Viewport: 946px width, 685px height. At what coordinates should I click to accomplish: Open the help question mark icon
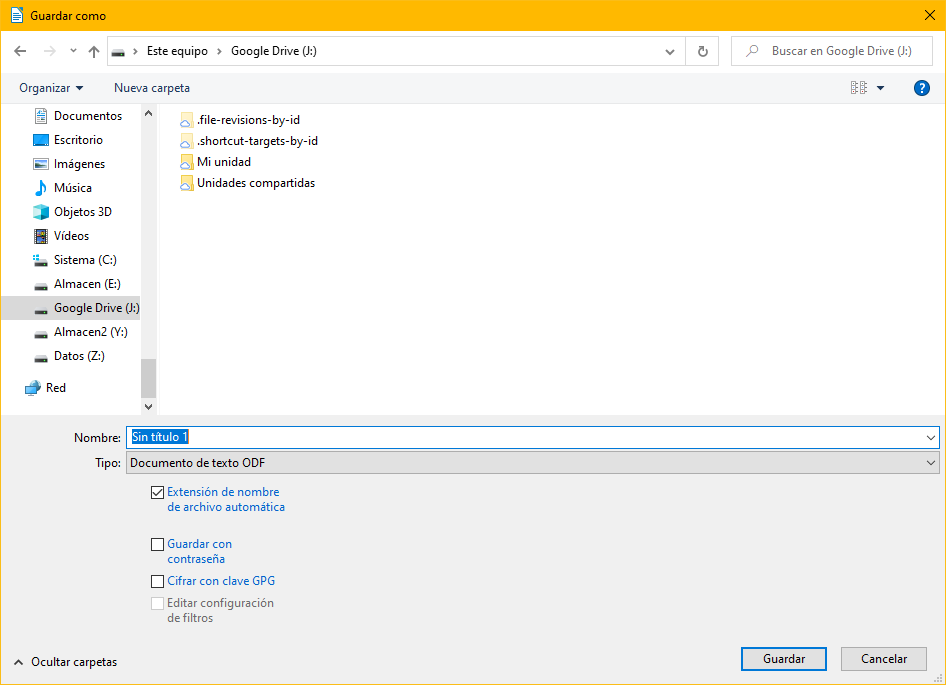tap(922, 88)
